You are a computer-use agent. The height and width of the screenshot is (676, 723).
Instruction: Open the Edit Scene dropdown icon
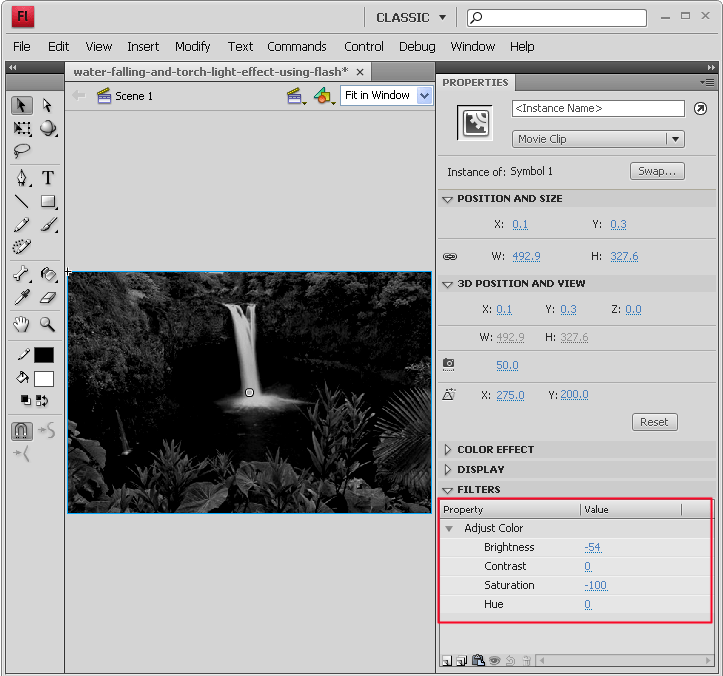295,96
